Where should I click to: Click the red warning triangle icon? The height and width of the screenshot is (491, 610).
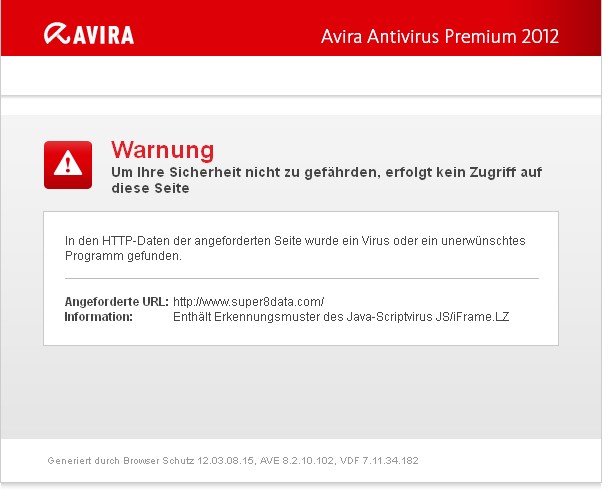(68, 165)
